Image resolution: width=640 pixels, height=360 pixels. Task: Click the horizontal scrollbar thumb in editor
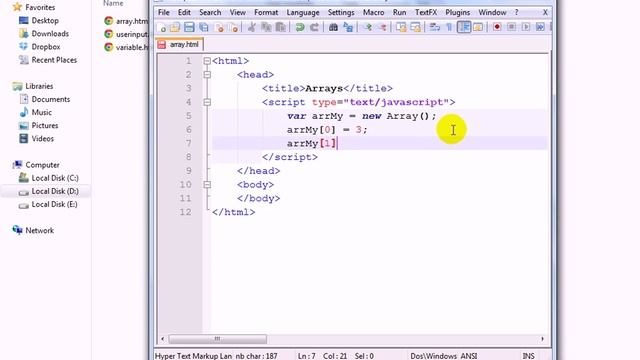pyautogui.click(x=218, y=339)
